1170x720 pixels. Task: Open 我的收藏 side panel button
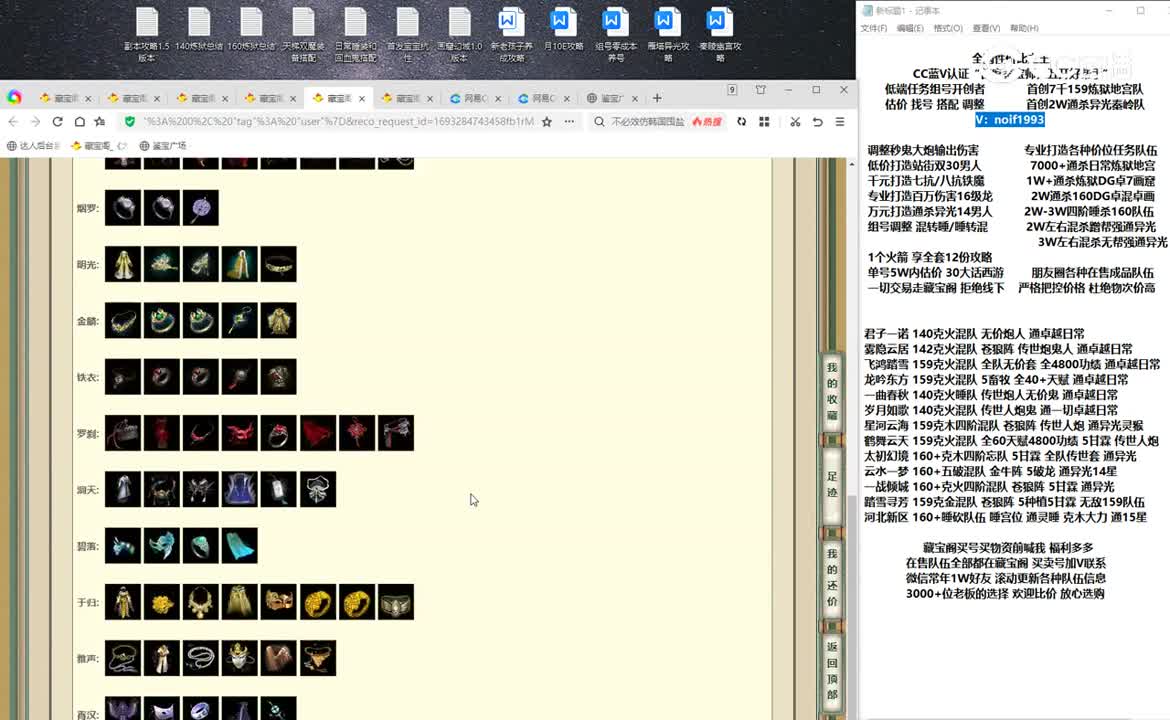coord(832,392)
